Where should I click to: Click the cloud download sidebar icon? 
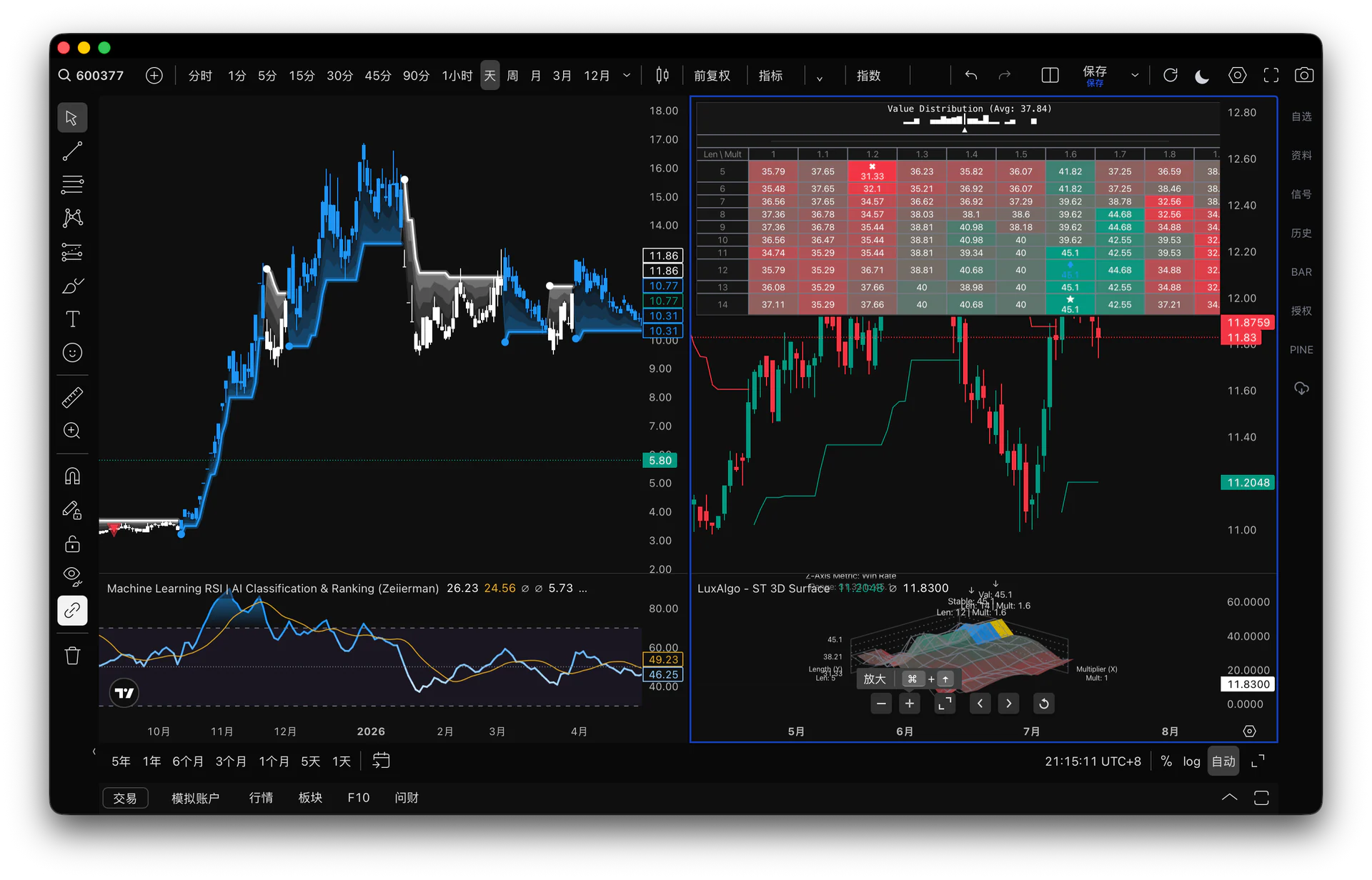pyautogui.click(x=1301, y=389)
